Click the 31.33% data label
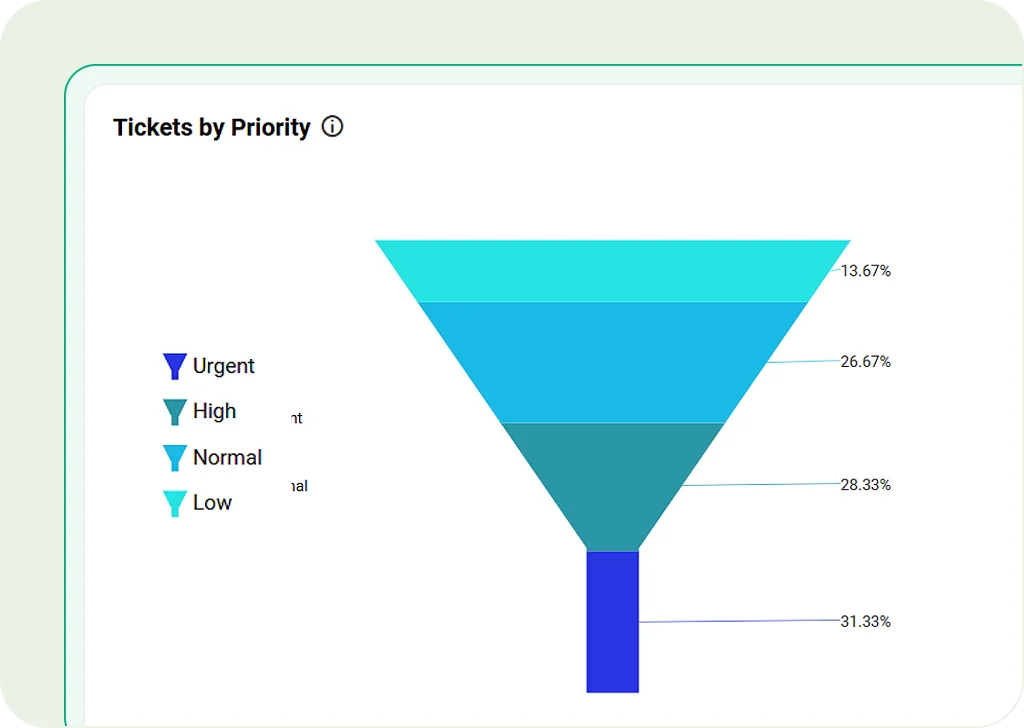 [865, 622]
